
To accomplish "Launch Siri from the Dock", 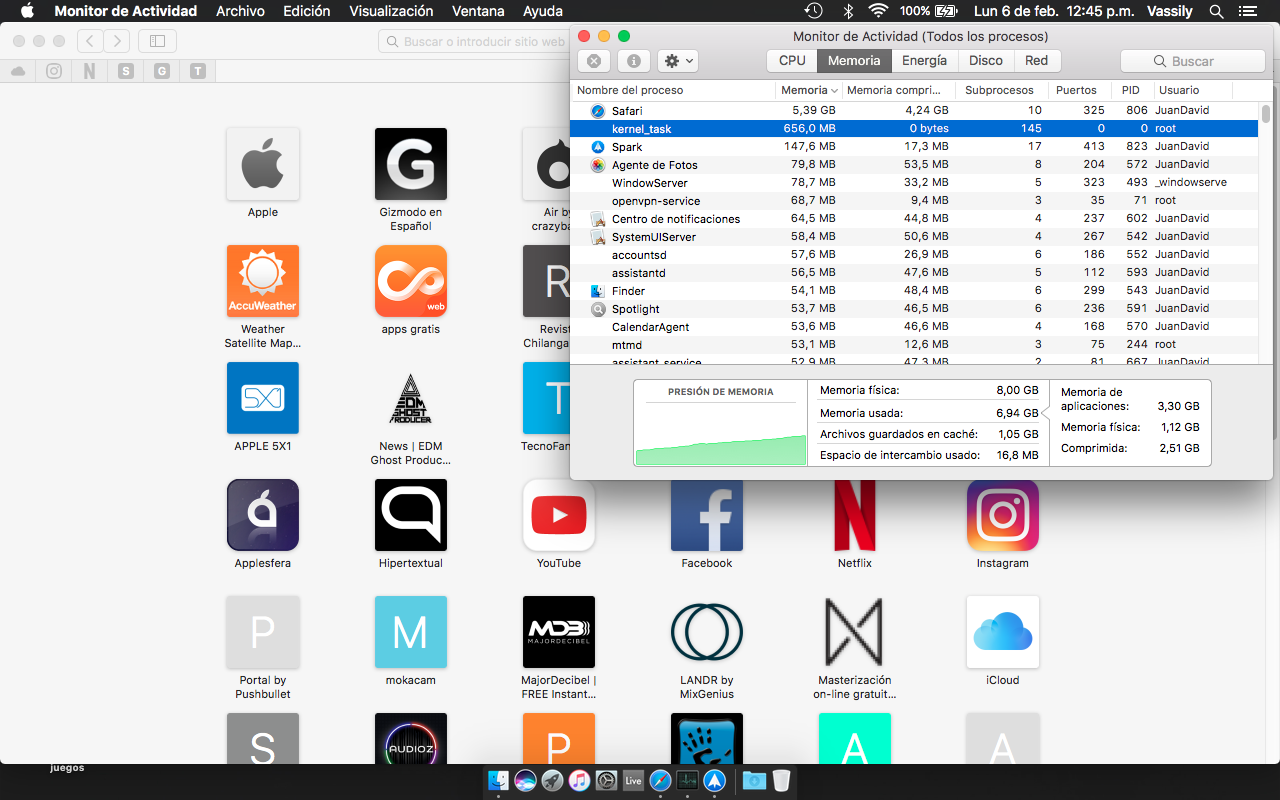I will tap(525, 780).
